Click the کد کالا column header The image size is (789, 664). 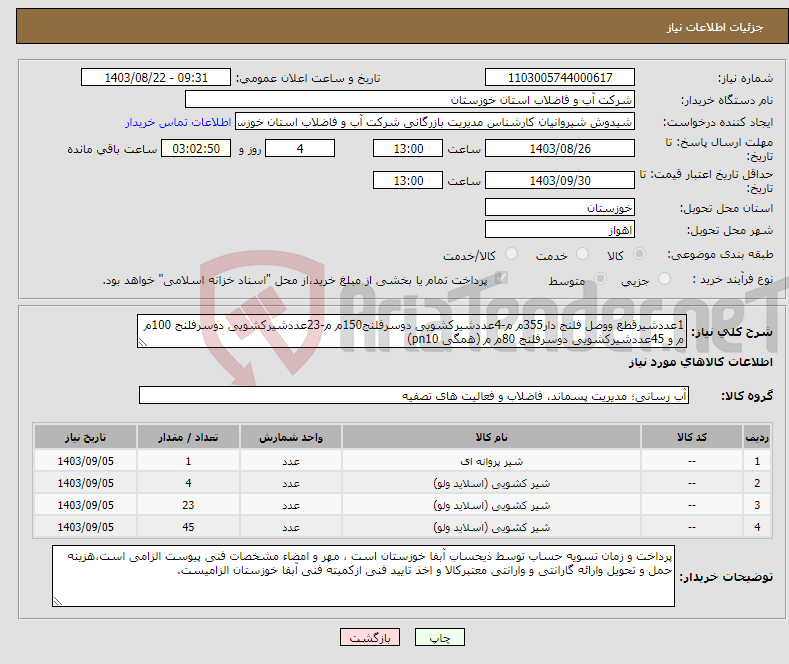tap(692, 437)
